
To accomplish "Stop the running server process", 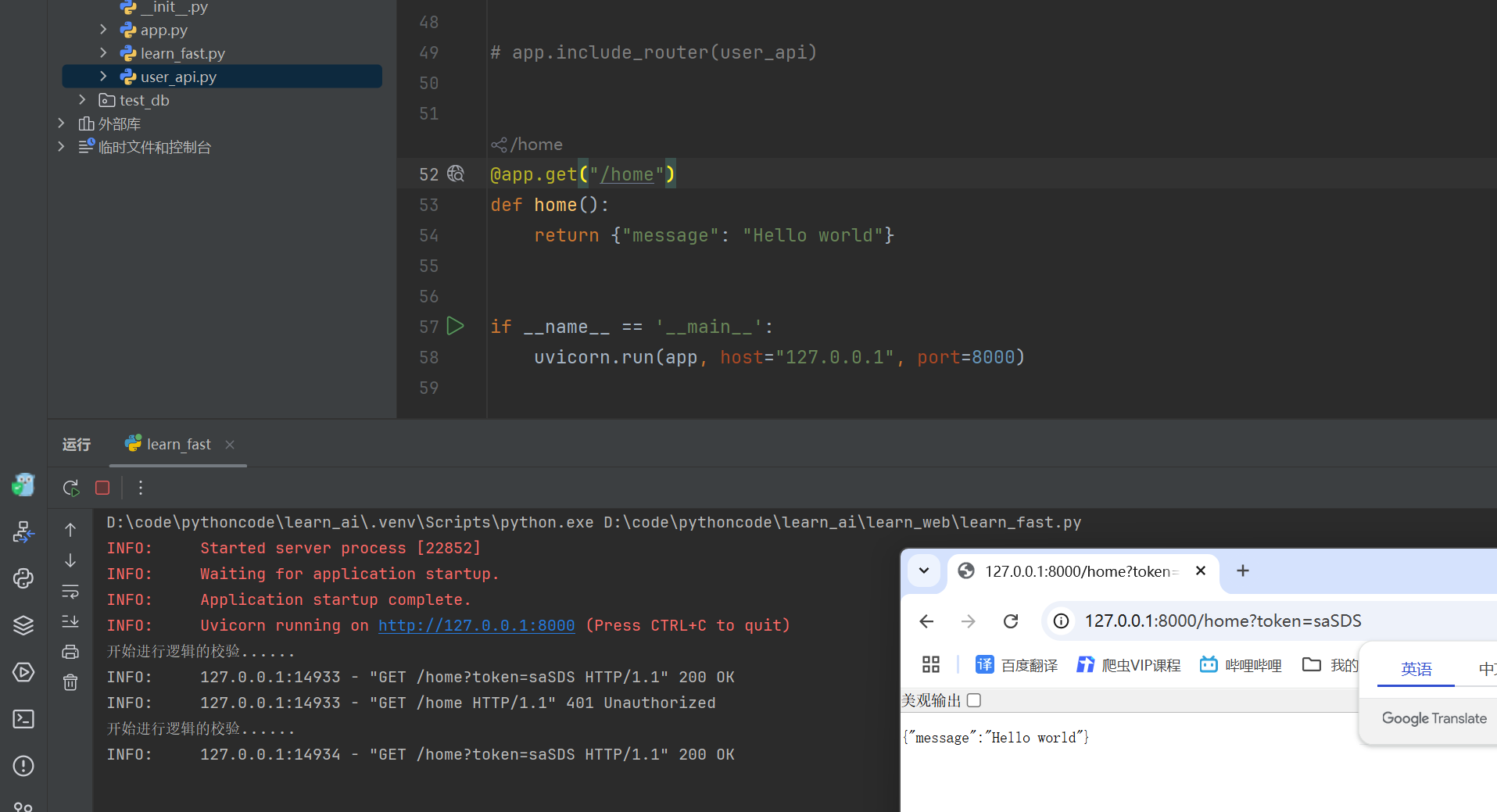I will (x=102, y=488).
